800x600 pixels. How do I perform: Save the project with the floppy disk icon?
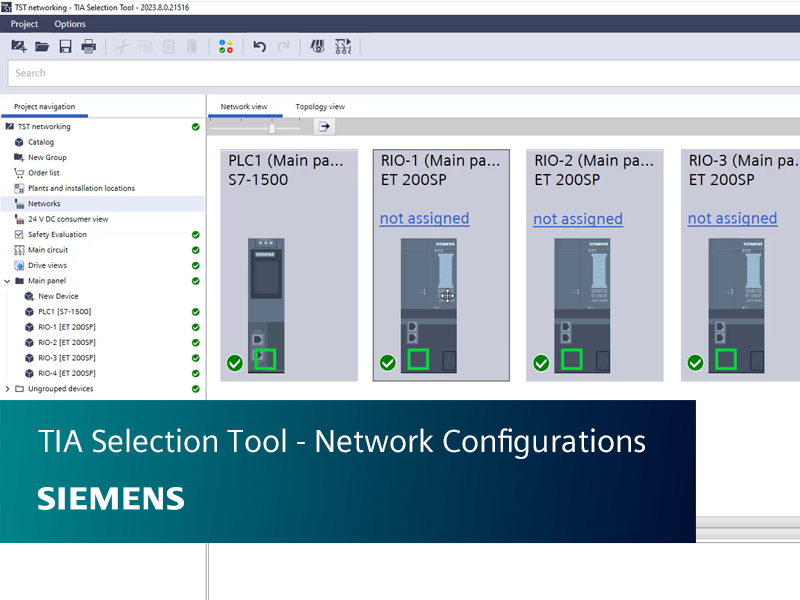(x=65, y=46)
